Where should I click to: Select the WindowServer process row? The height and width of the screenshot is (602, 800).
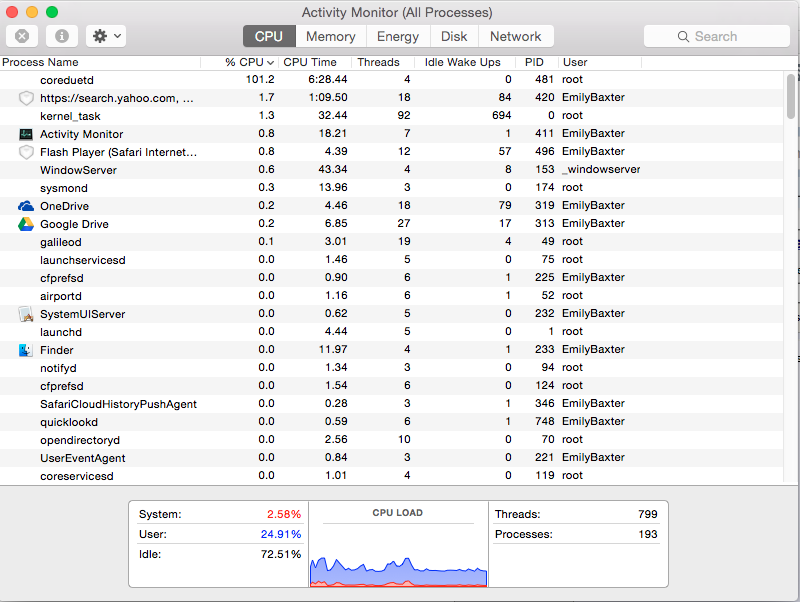[391, 170]
